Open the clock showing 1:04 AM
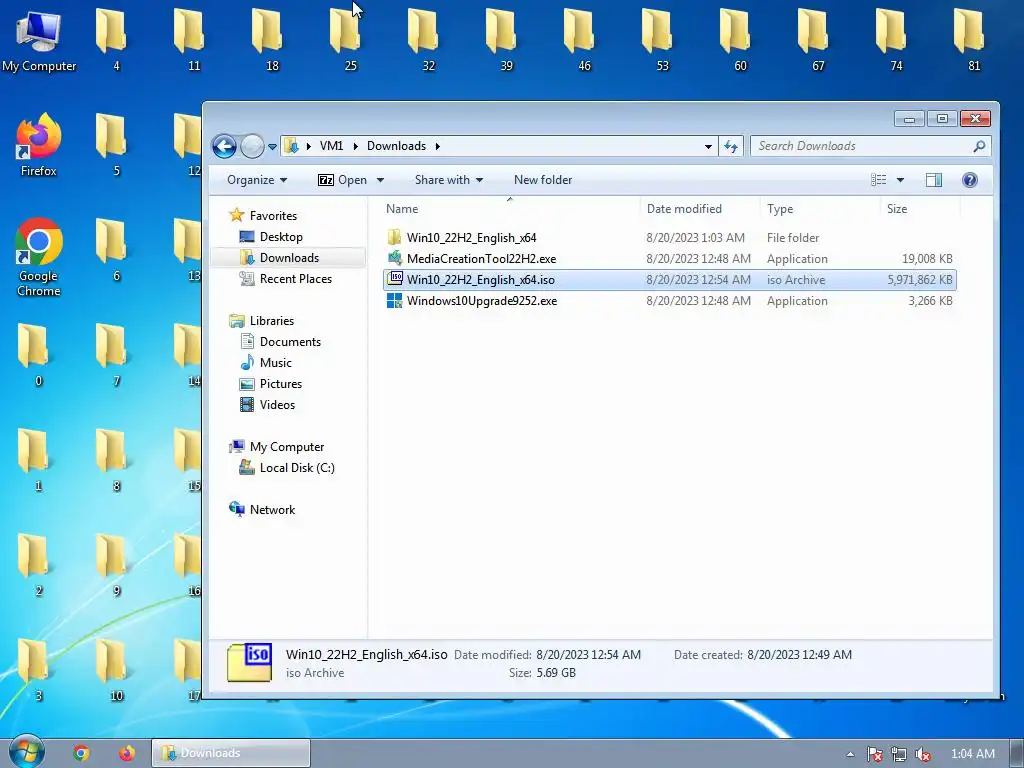This screenshot has height=768, width=1024. click(972, 754)
